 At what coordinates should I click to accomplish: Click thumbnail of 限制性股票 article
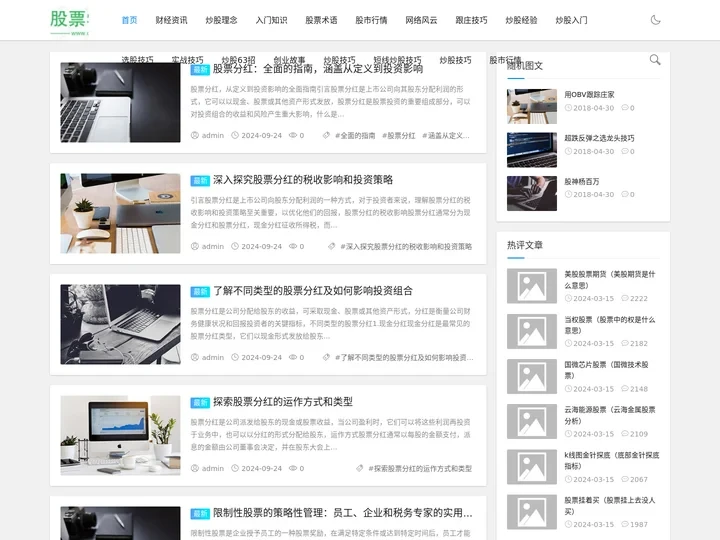[x=120, y=523]
